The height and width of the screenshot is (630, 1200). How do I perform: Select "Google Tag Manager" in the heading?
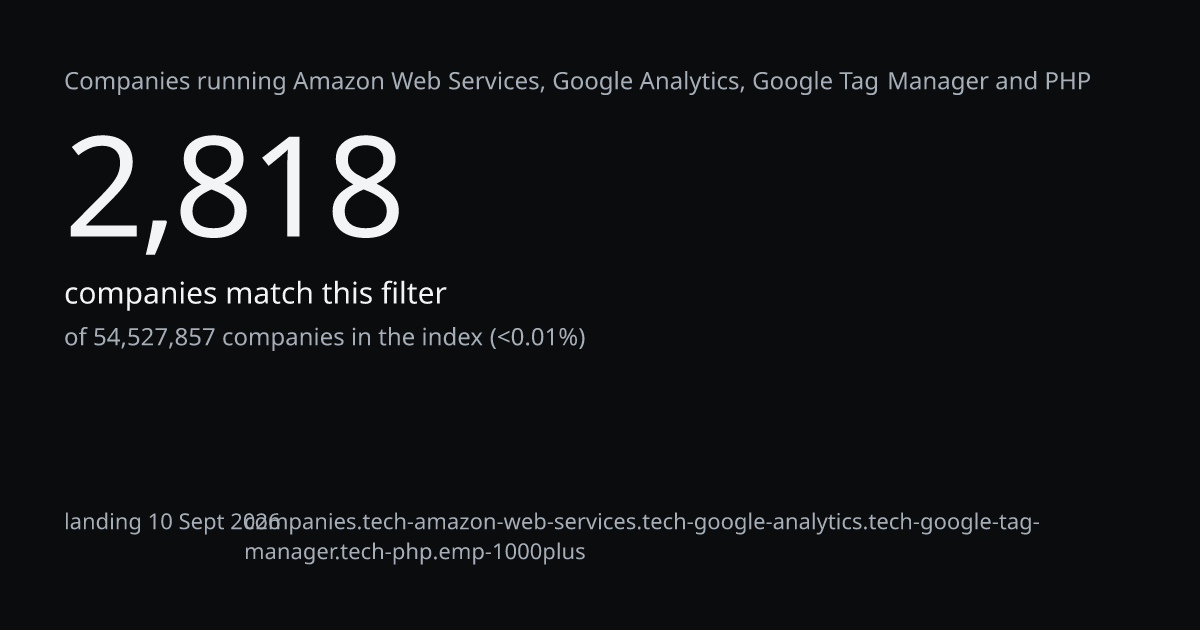coord(870,82)
